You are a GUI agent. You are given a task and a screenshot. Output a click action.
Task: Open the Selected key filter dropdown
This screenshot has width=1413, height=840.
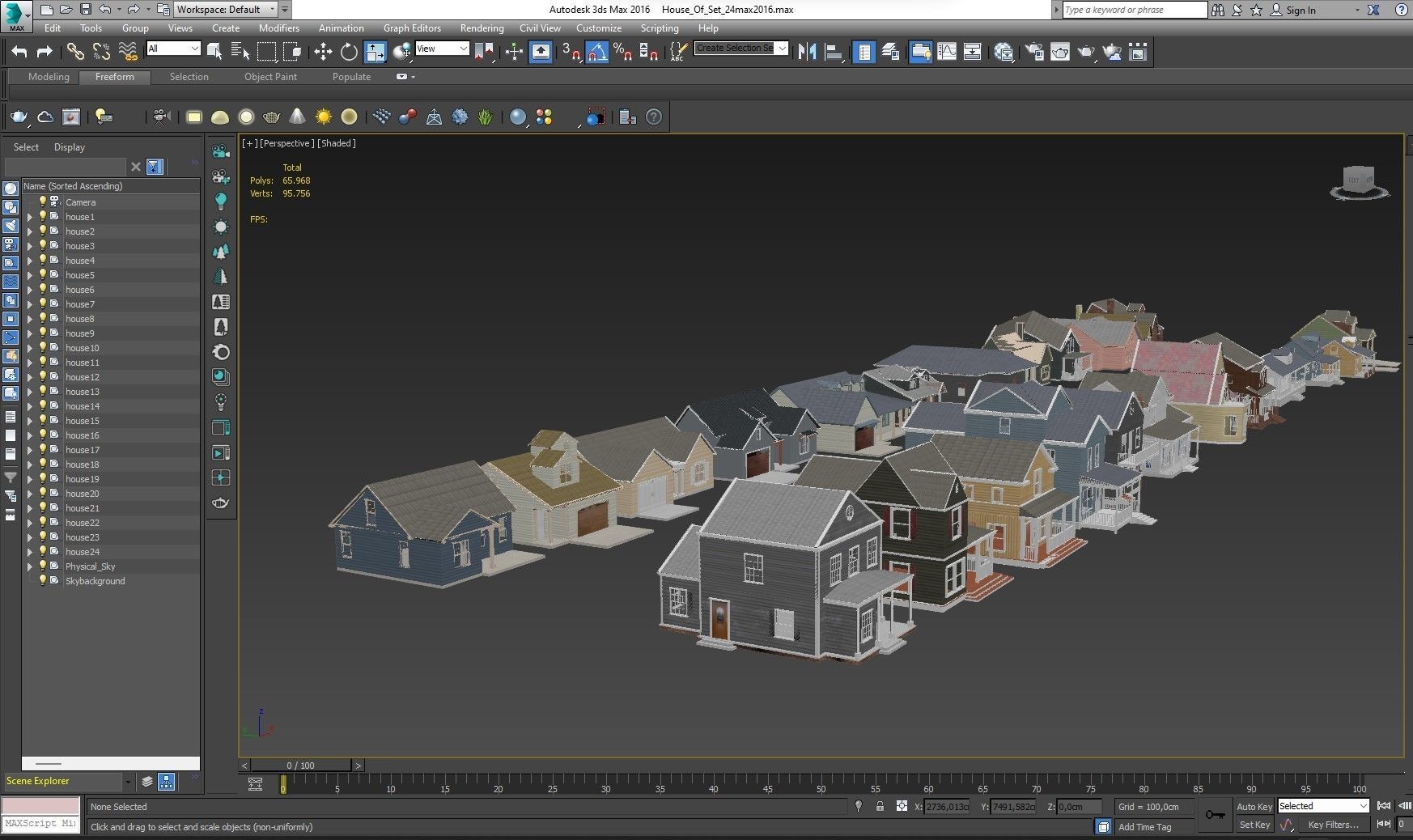click(1323, 806)
